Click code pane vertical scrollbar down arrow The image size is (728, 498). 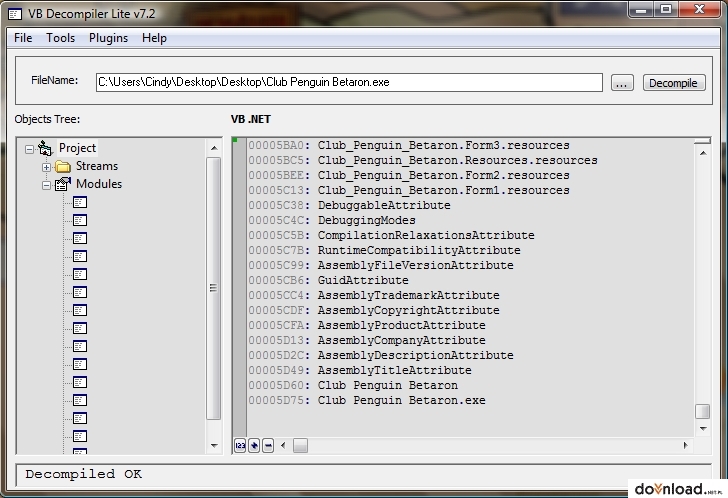pos(703,428)
